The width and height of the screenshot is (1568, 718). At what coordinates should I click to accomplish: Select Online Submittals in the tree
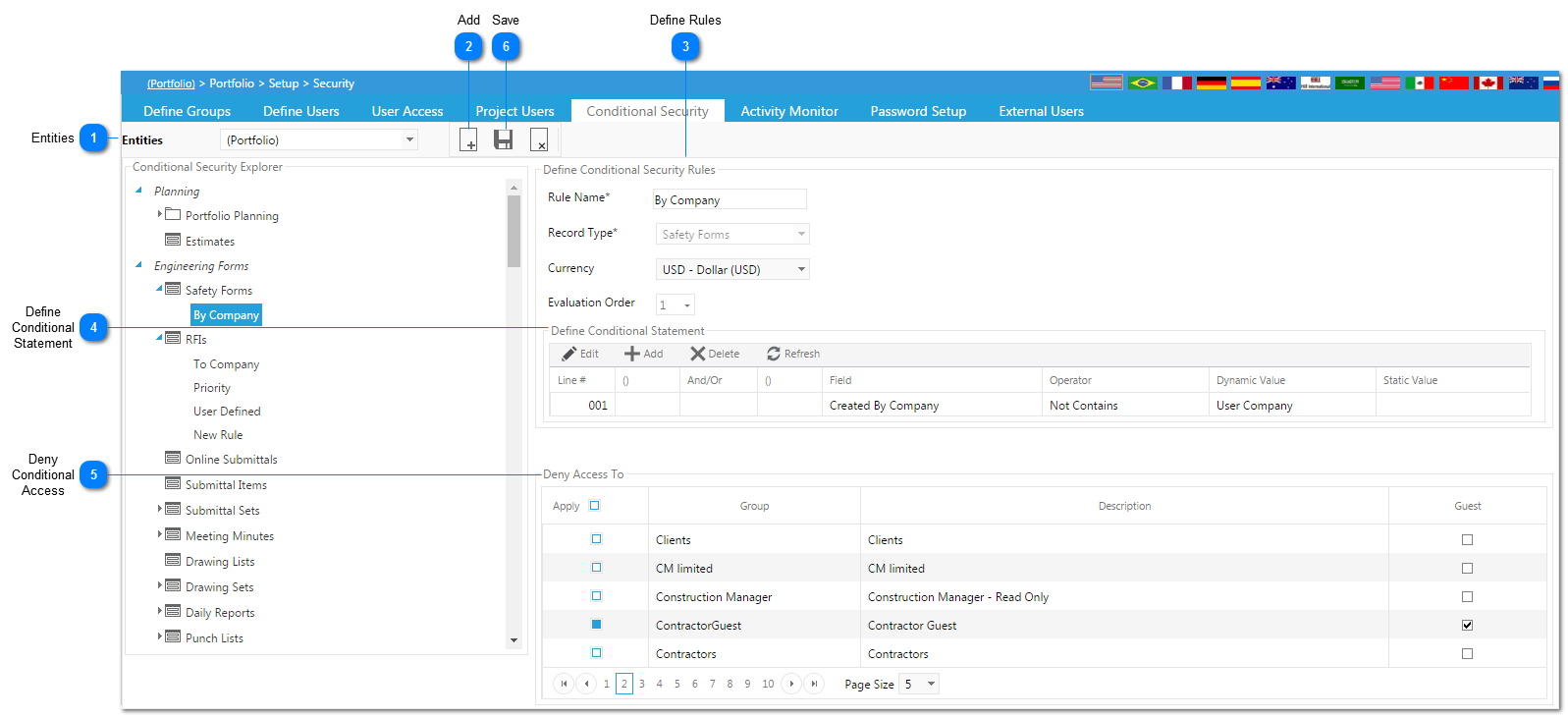[x=231, y=460]
